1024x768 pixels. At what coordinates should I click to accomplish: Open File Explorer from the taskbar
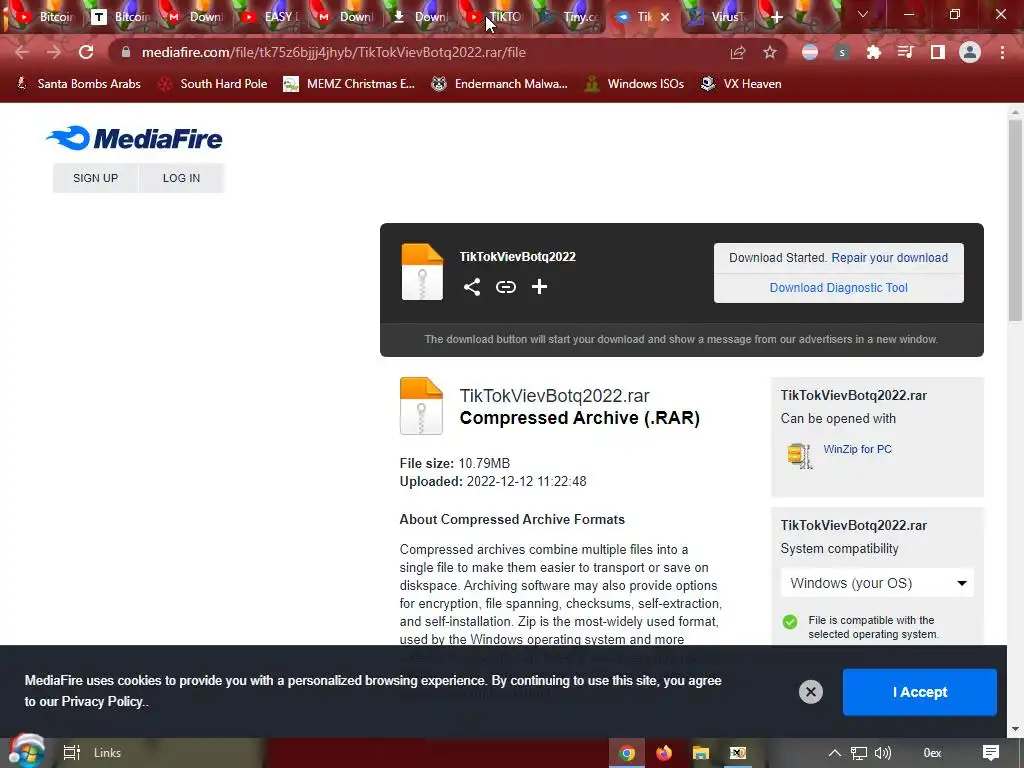(701, 753)
